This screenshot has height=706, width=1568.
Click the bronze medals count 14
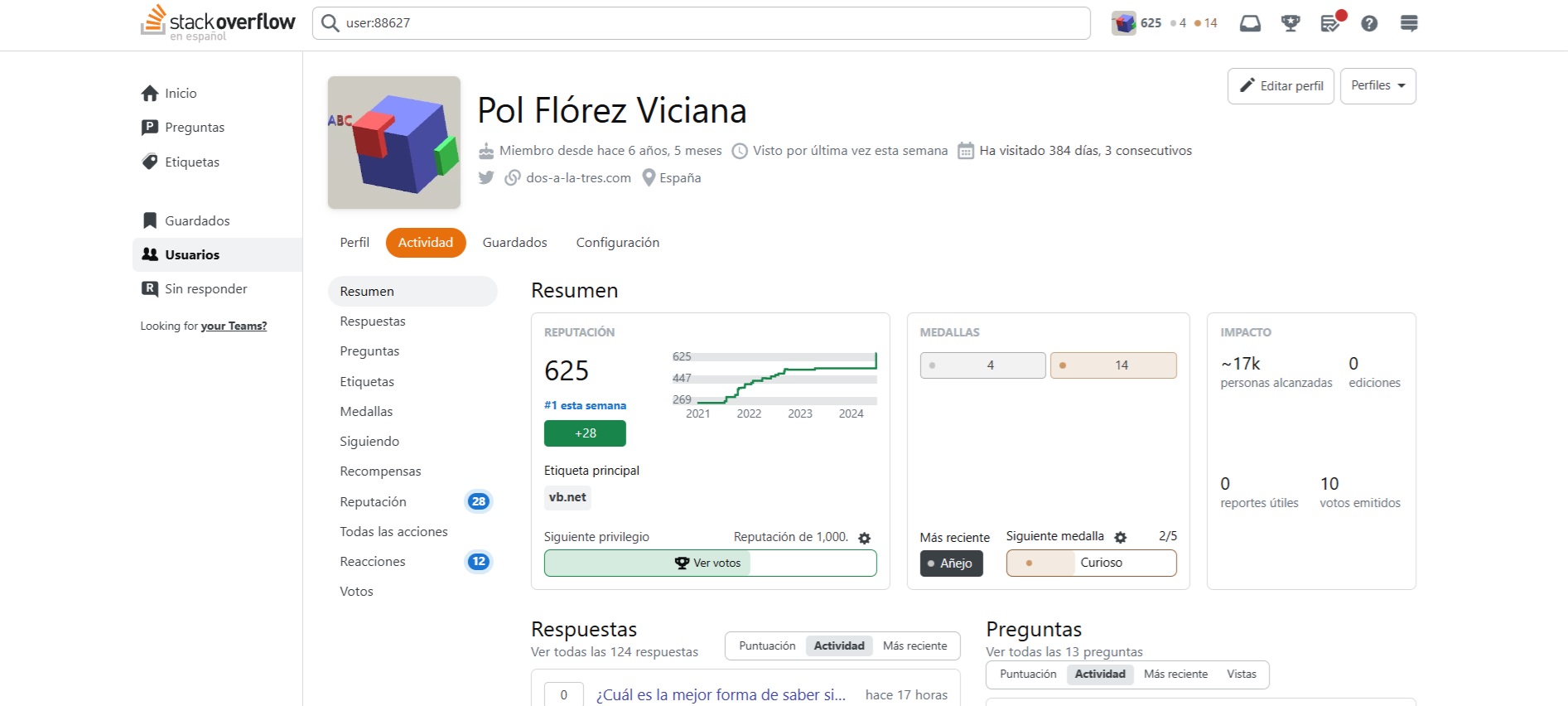click(1113, 365)
